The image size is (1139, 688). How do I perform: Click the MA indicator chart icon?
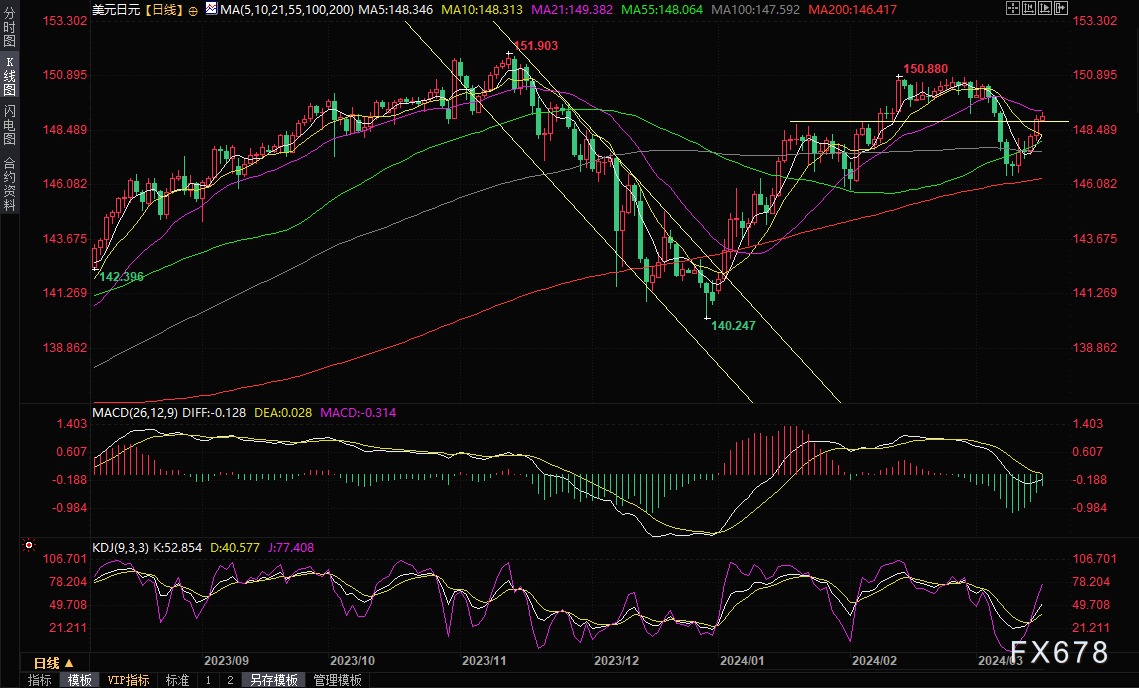click(211, 9)
